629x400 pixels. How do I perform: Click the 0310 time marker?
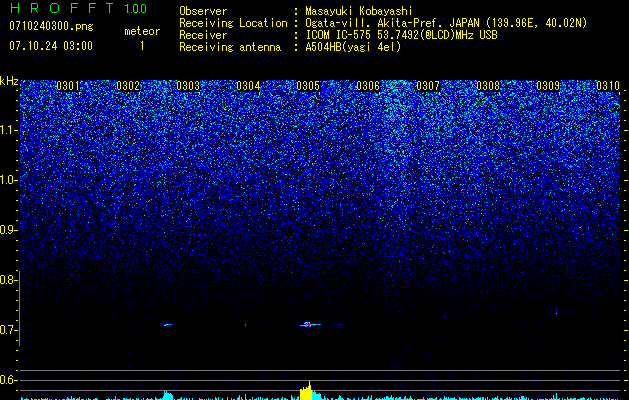click(608, 86)
